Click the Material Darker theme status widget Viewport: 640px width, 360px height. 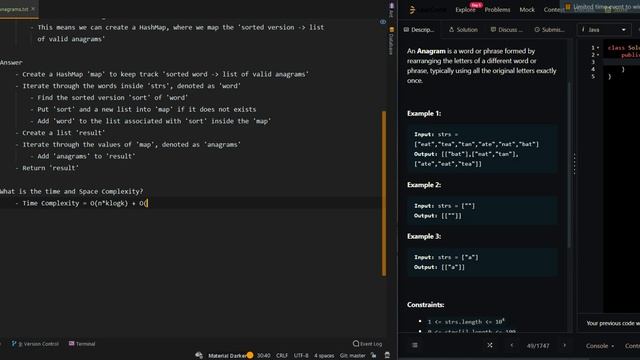[227, 356]
